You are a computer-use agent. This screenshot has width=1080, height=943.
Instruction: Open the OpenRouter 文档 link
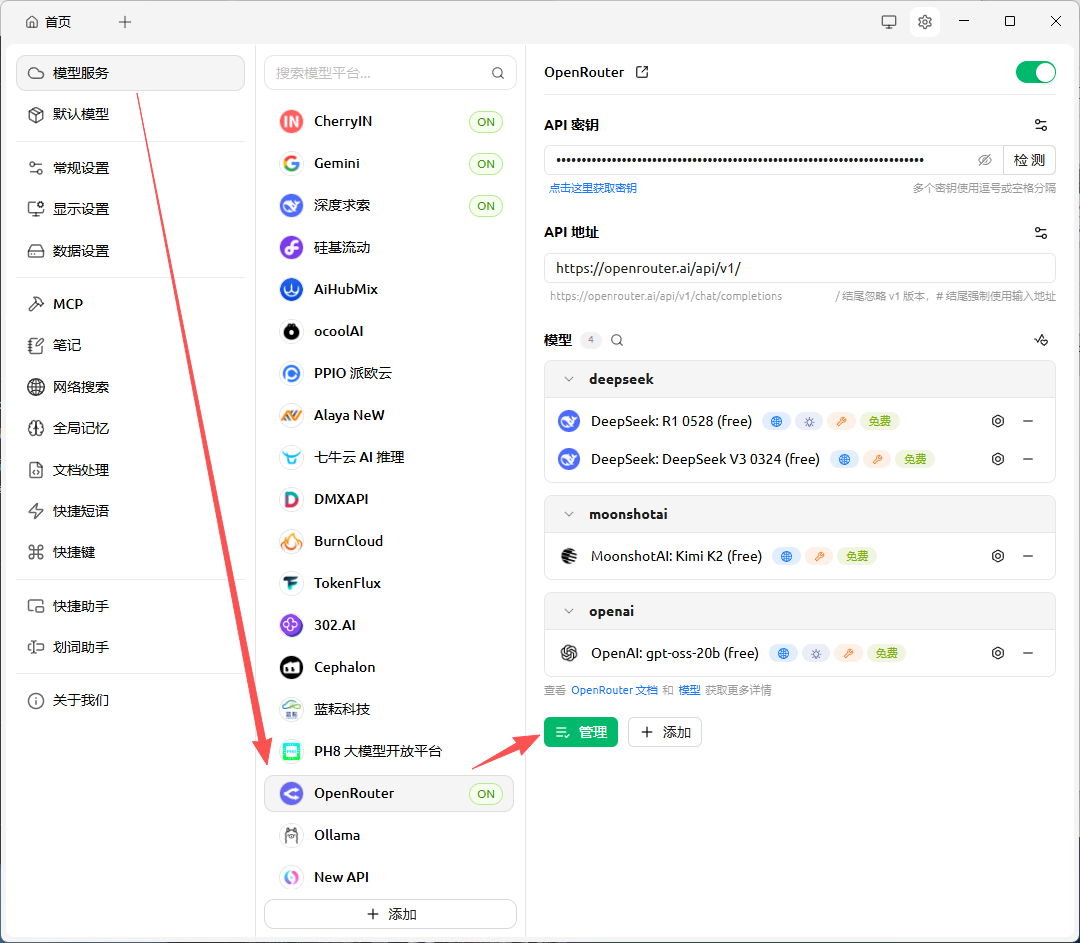[x=614, y=690]
